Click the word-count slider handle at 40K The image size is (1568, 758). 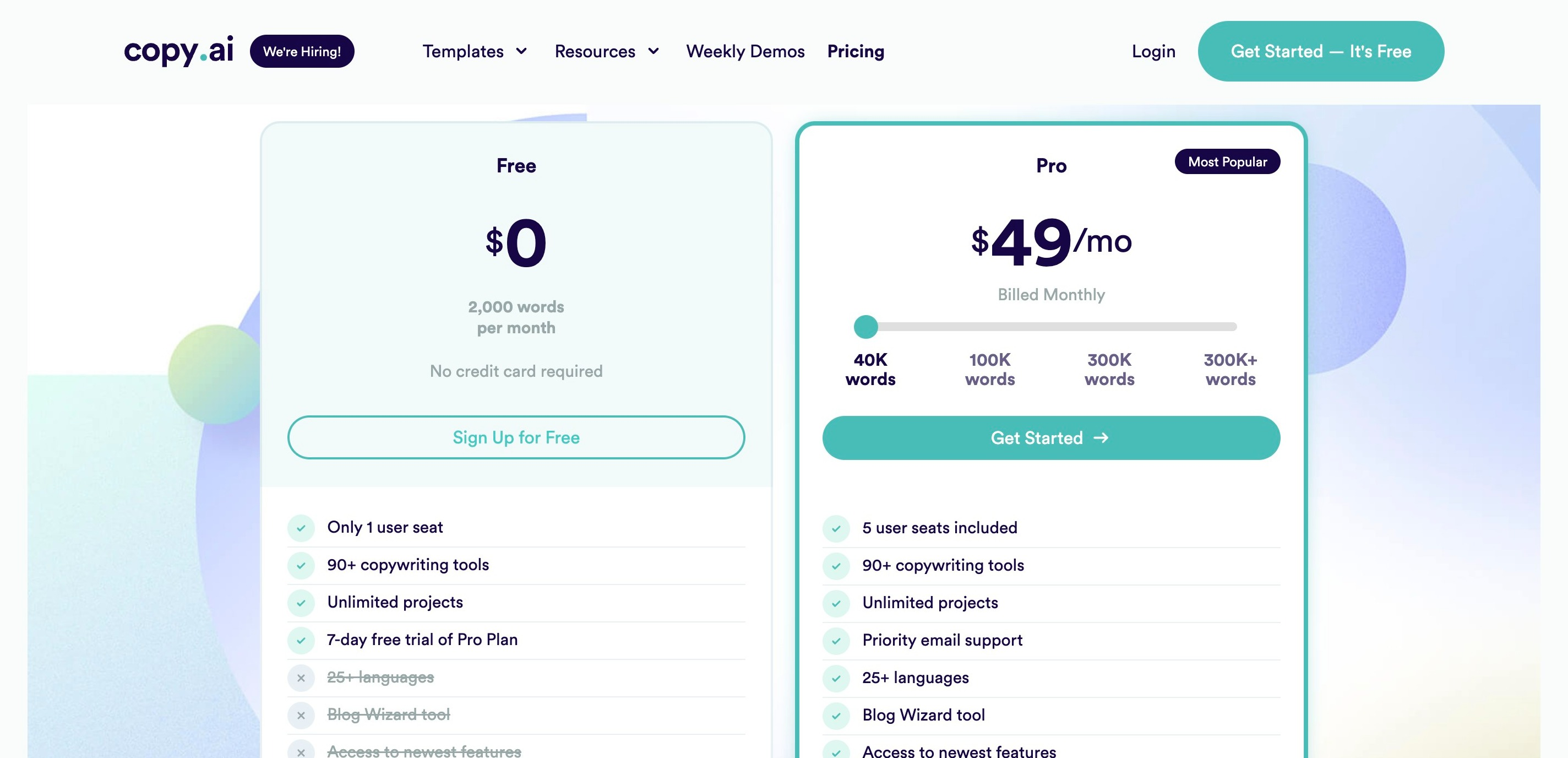tap(865, 327)
